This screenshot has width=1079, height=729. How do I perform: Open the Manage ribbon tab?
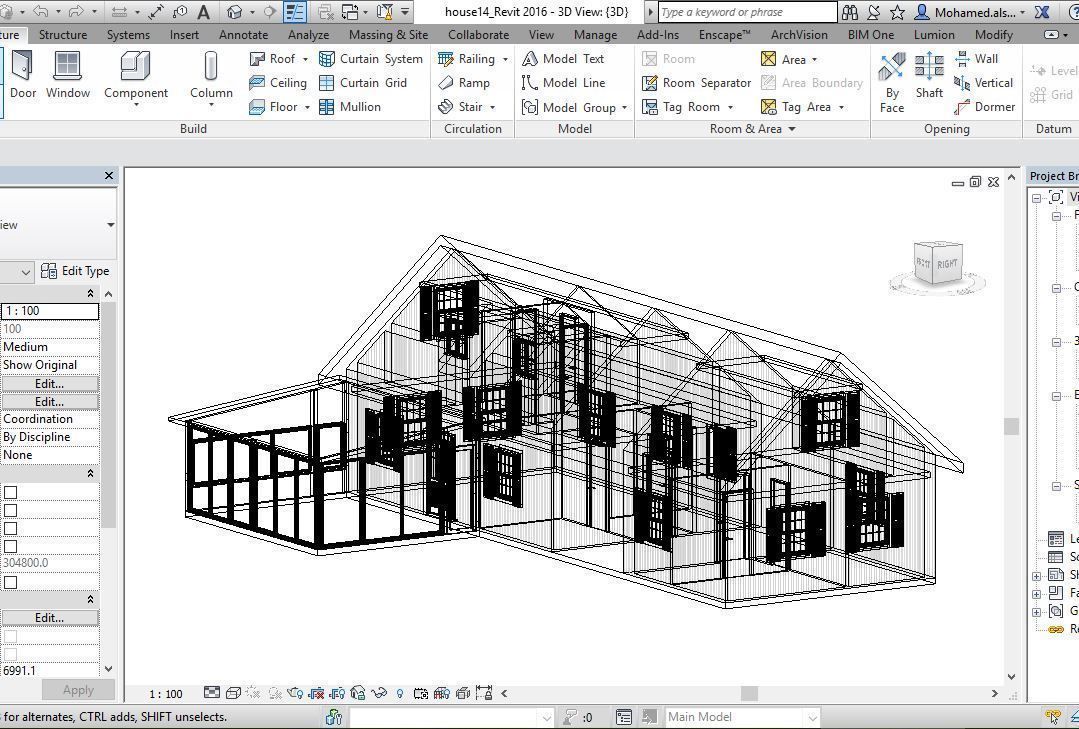click(x=595, y=34)
